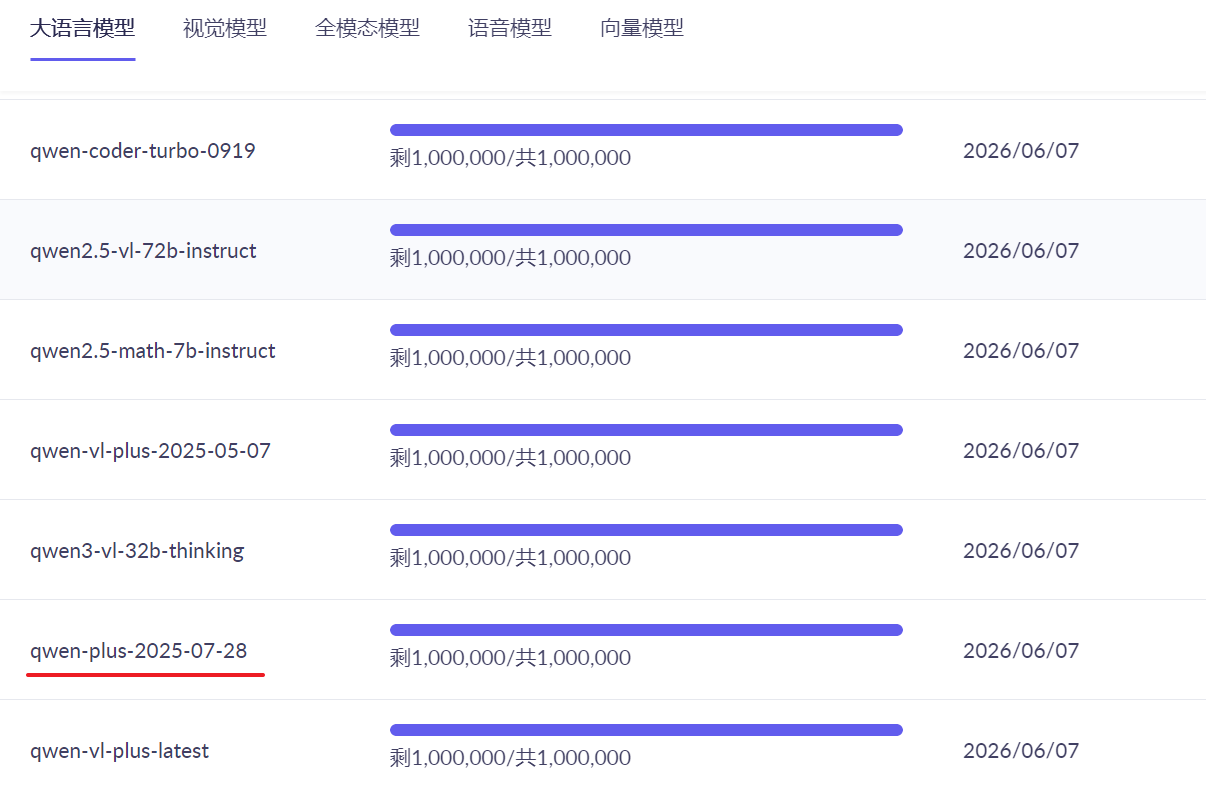Click remaining quota text for qwen2.5-math-7b-instruct

point(510,358)
